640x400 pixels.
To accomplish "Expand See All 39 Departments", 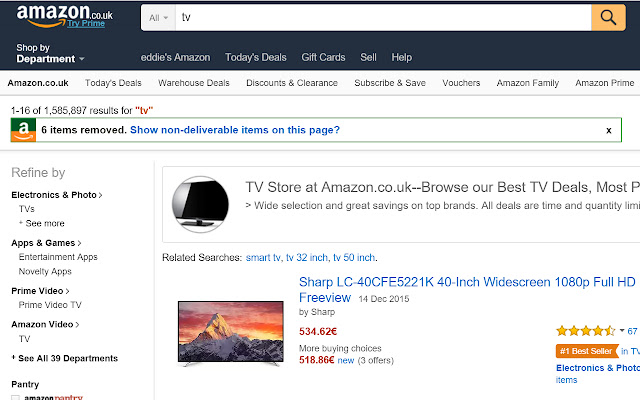I will click(x=65, y=358).
